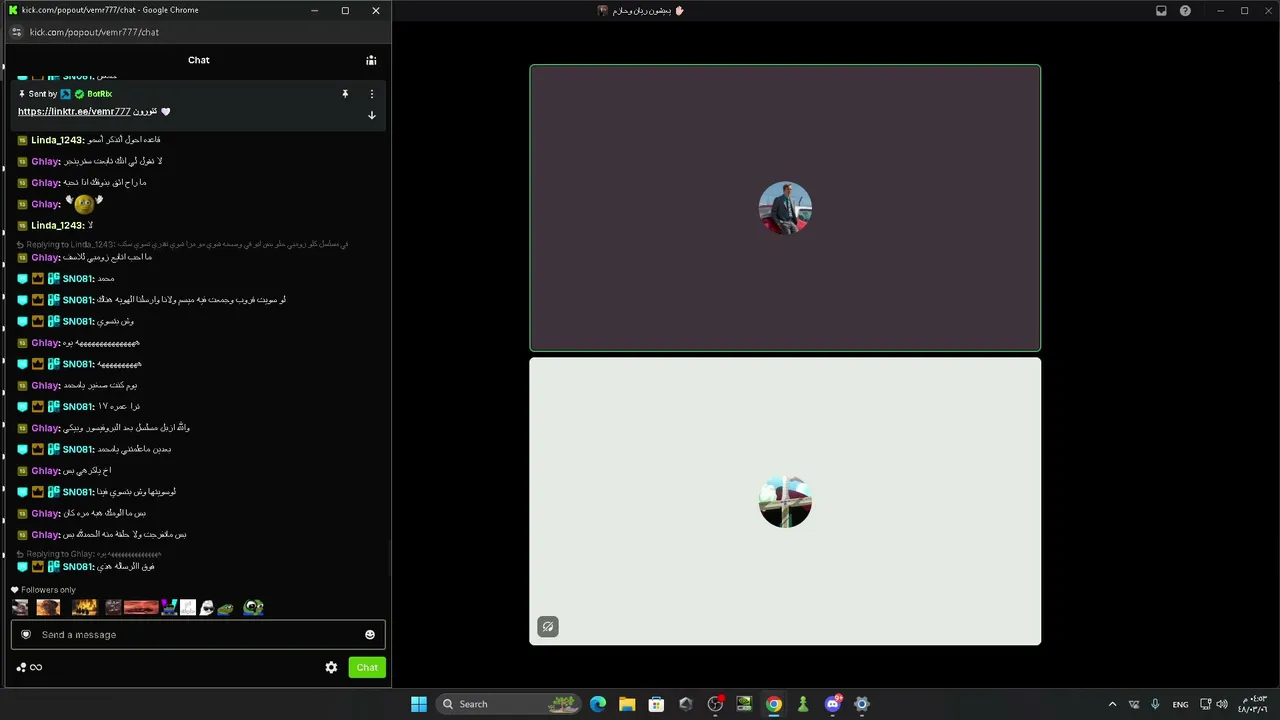Switch ENG input language in tray

1180,704
